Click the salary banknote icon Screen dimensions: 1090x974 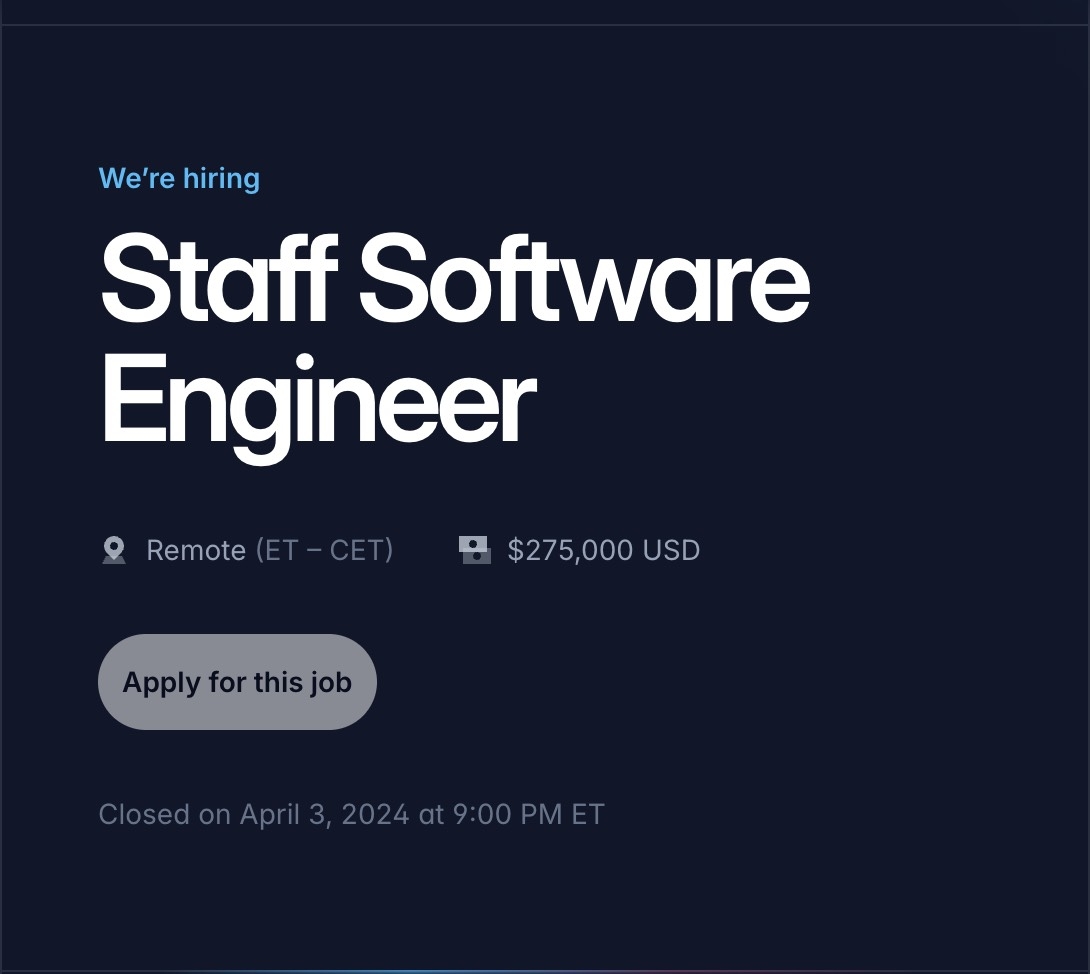(475, 550)
